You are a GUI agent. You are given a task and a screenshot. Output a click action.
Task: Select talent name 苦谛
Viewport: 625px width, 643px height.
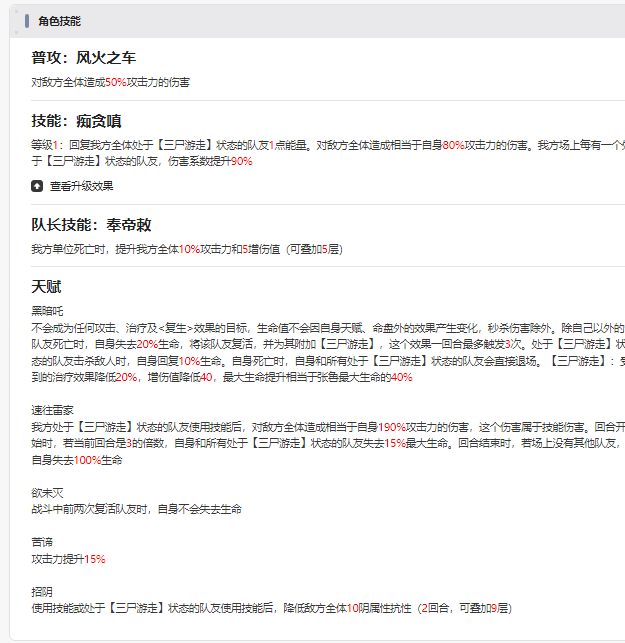click(x=42, y=543)
